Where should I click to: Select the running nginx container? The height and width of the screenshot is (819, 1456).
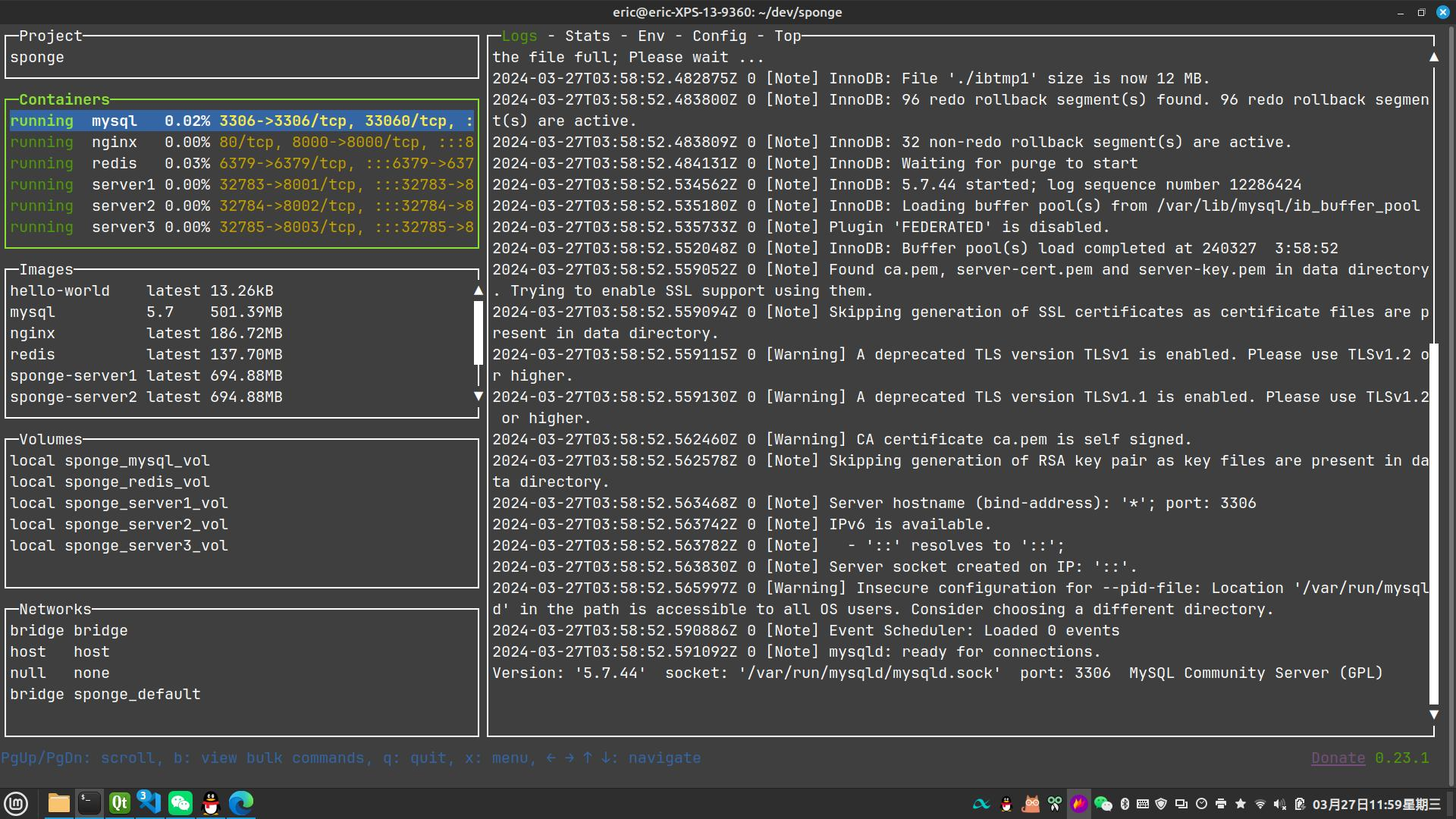(x=241, y=142)
